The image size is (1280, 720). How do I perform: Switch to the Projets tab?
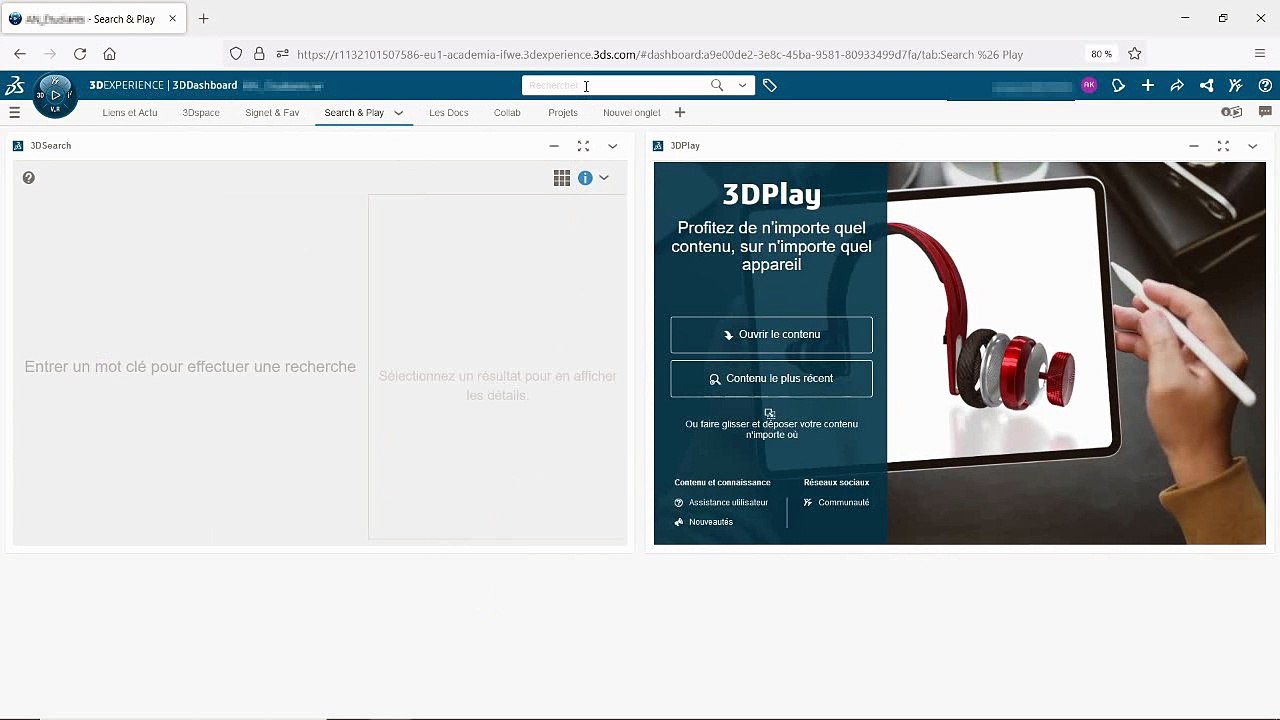coord(563,113)
